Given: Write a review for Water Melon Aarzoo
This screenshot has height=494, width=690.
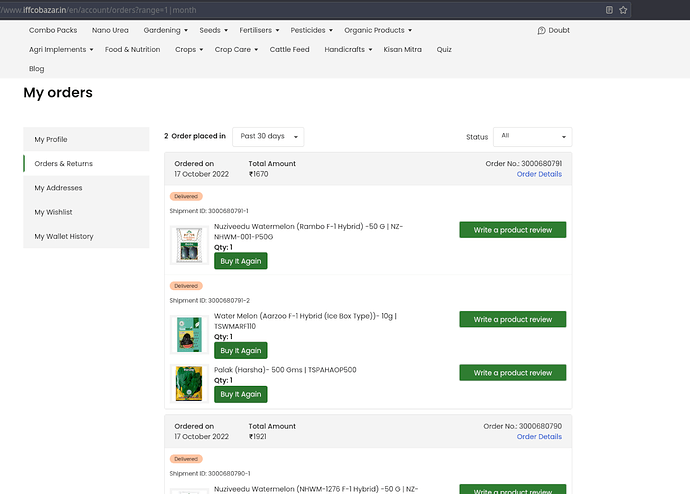Looking at the screenshot, I should (x=513, y=319).
